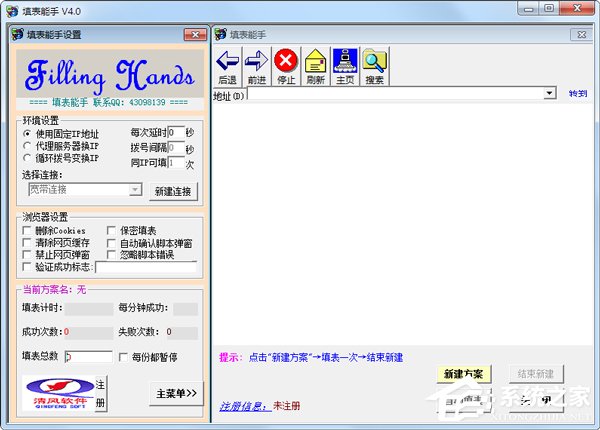Image resolution: width=600 pixels, height=430 pixels.
Task: Click the 当前方案名: 无 label
Action: (x=54, y=290)
